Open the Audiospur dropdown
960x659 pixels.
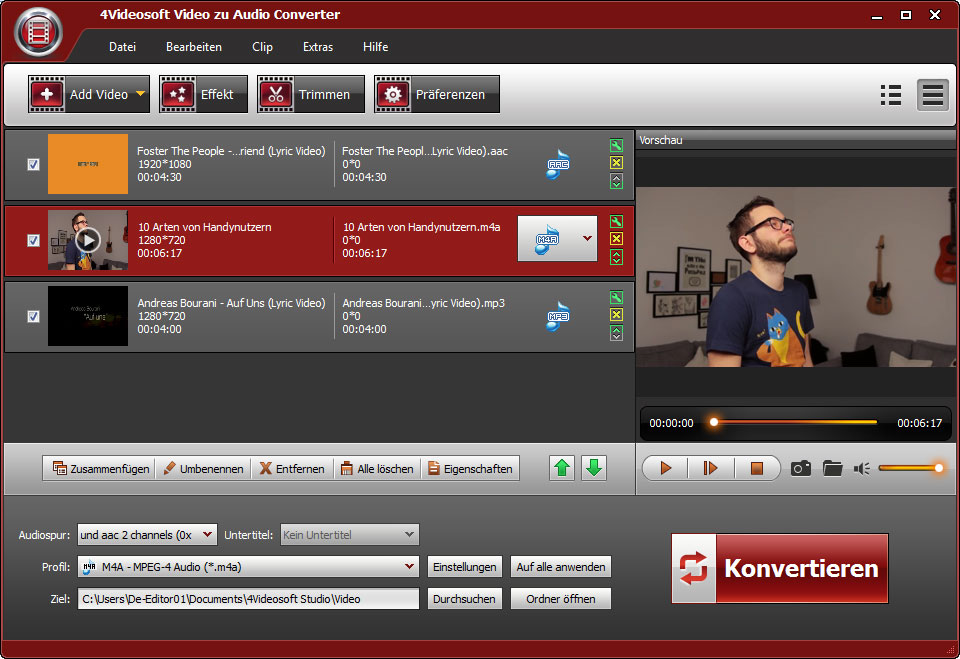click(x=147, y=535)
